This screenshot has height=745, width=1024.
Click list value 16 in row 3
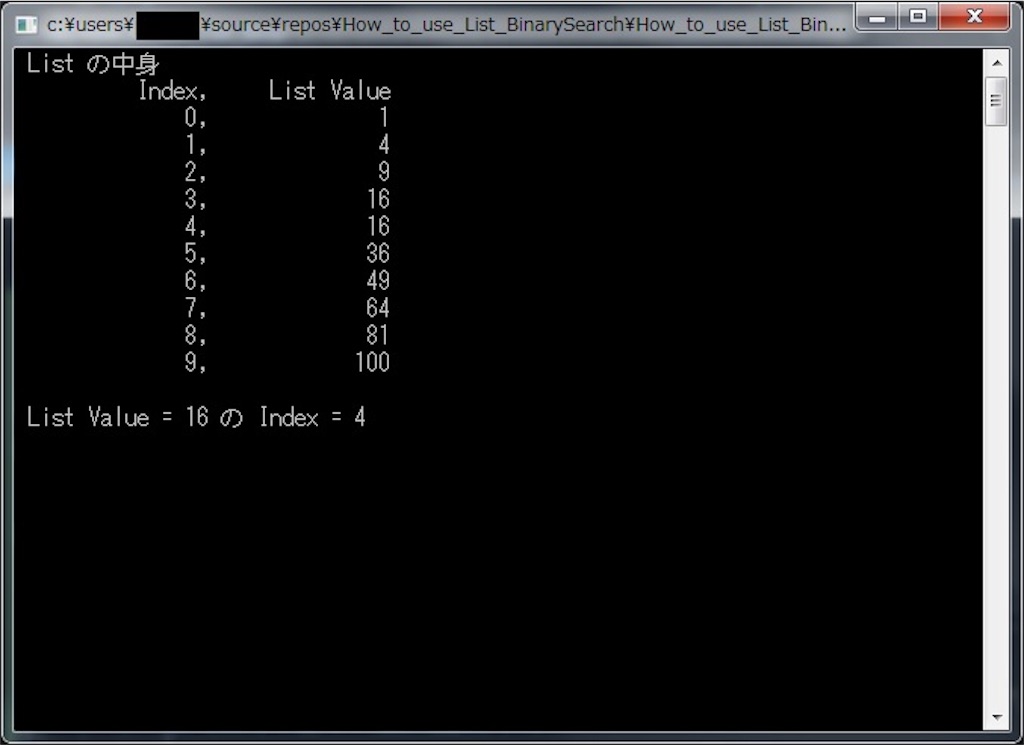click(x=378, y=198)
